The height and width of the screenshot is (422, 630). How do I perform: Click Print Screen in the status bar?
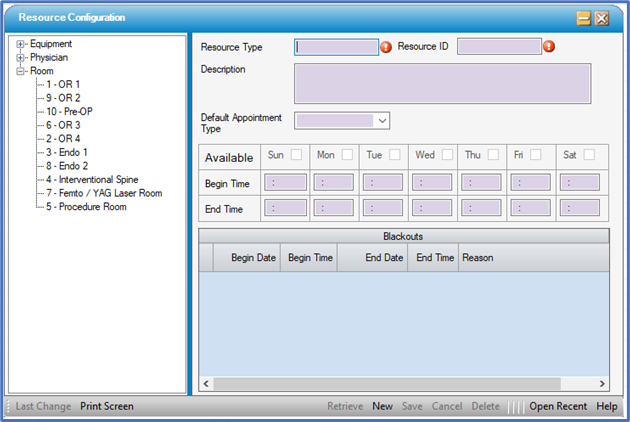pyautogui.click(x=107, y=407)
